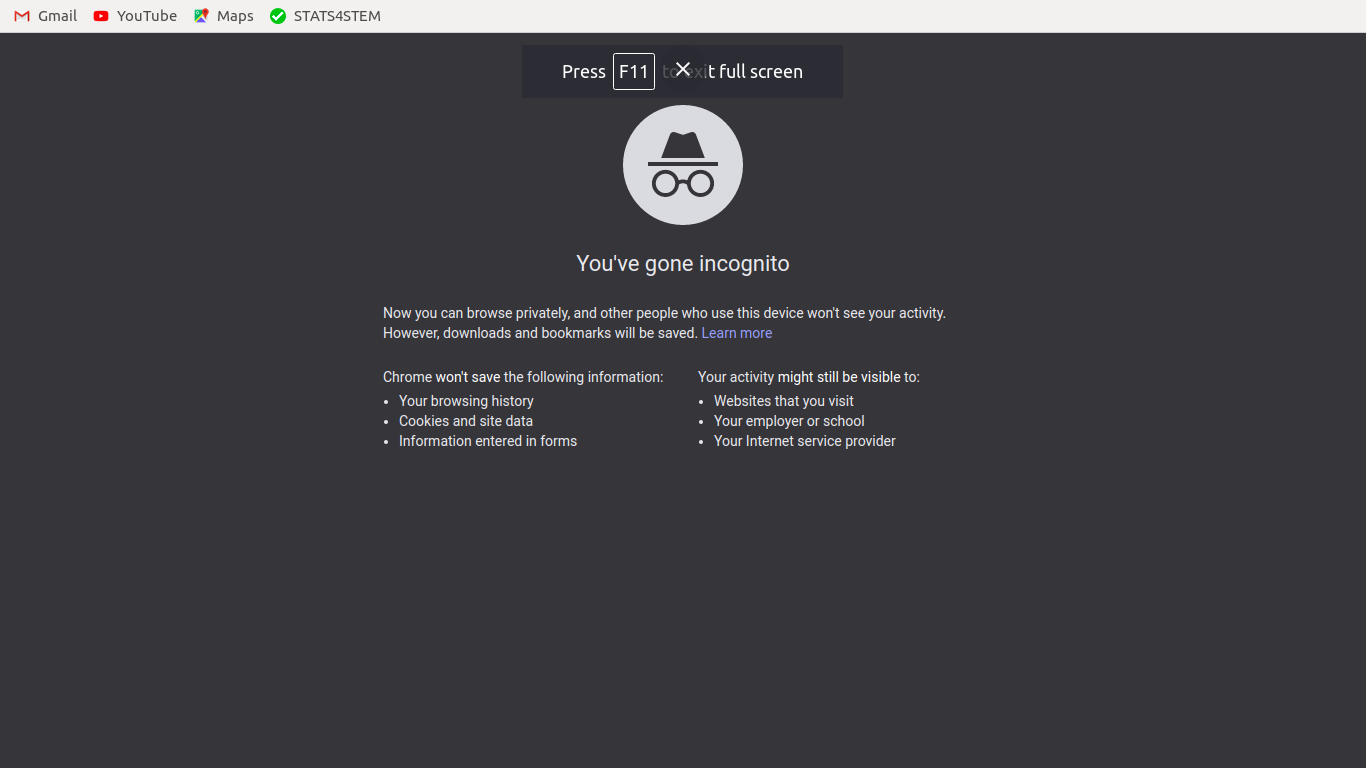Click the Gmail envelope icon in bookmarks bar
The image size is (1366, 768).
click(x=22, y=16)
